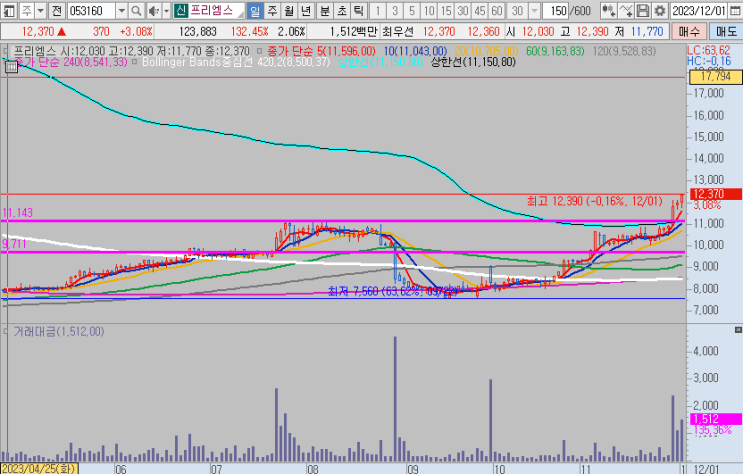743x474 pixels.
Task: Choose the 10 interval button
Action: coord(429,10)
